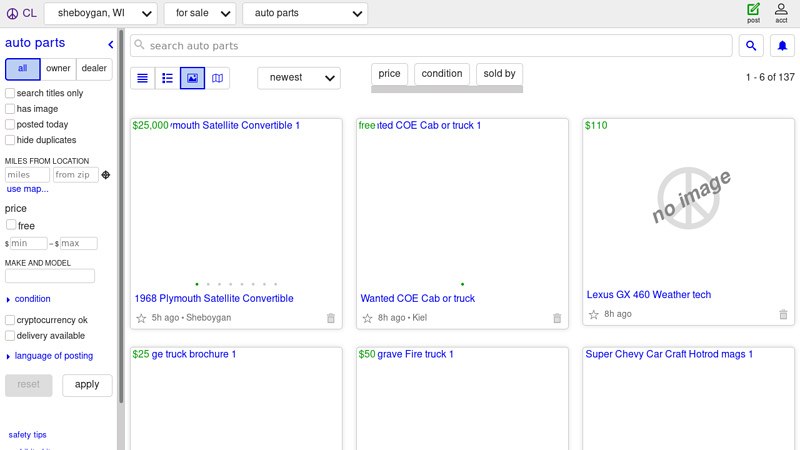The height and width of the screenshot is (450, 800).
Task: Open the sheboygan, WI location dropdown
Action: tap(100, 13)
